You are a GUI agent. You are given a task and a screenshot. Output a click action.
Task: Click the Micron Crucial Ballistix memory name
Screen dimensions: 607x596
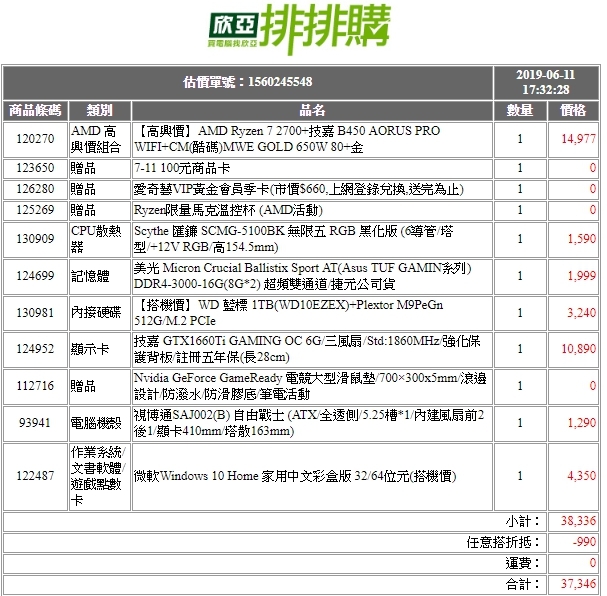point(302,276)
